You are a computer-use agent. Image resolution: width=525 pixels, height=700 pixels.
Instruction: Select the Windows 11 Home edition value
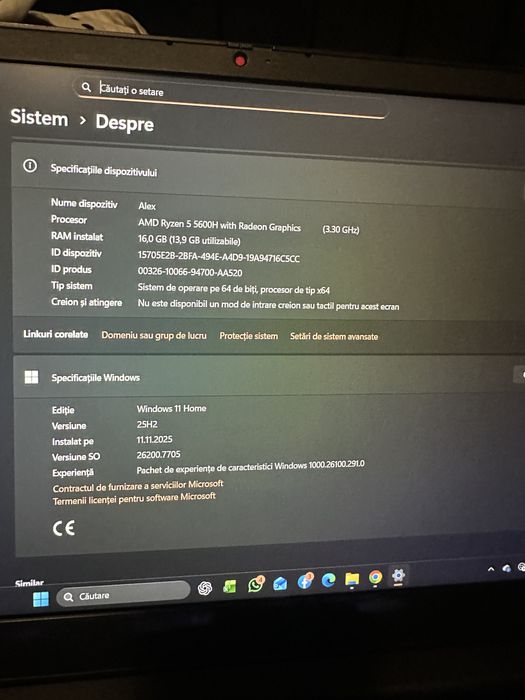171,408
